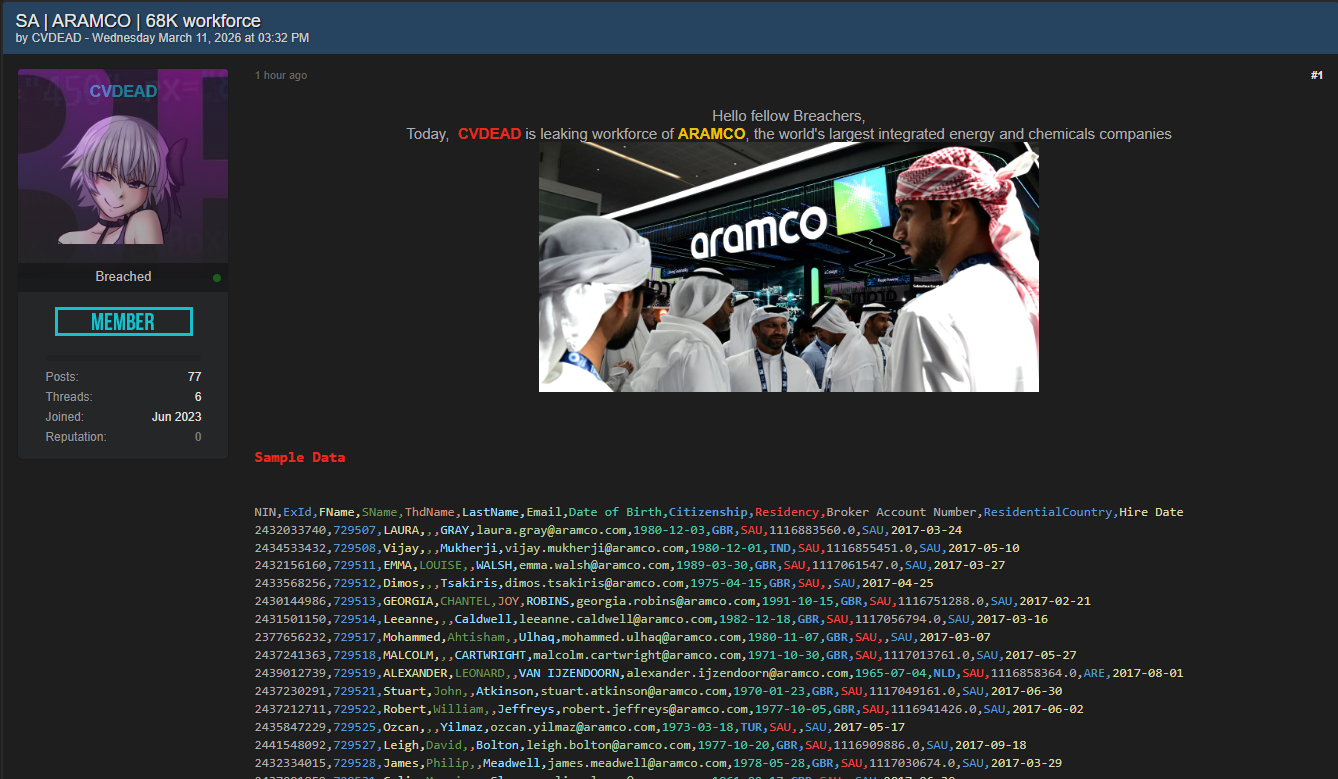Screen dimensions: 1338x779
Task: Click the 'Joined' date Jun 2023
Action: coord(176,417)
